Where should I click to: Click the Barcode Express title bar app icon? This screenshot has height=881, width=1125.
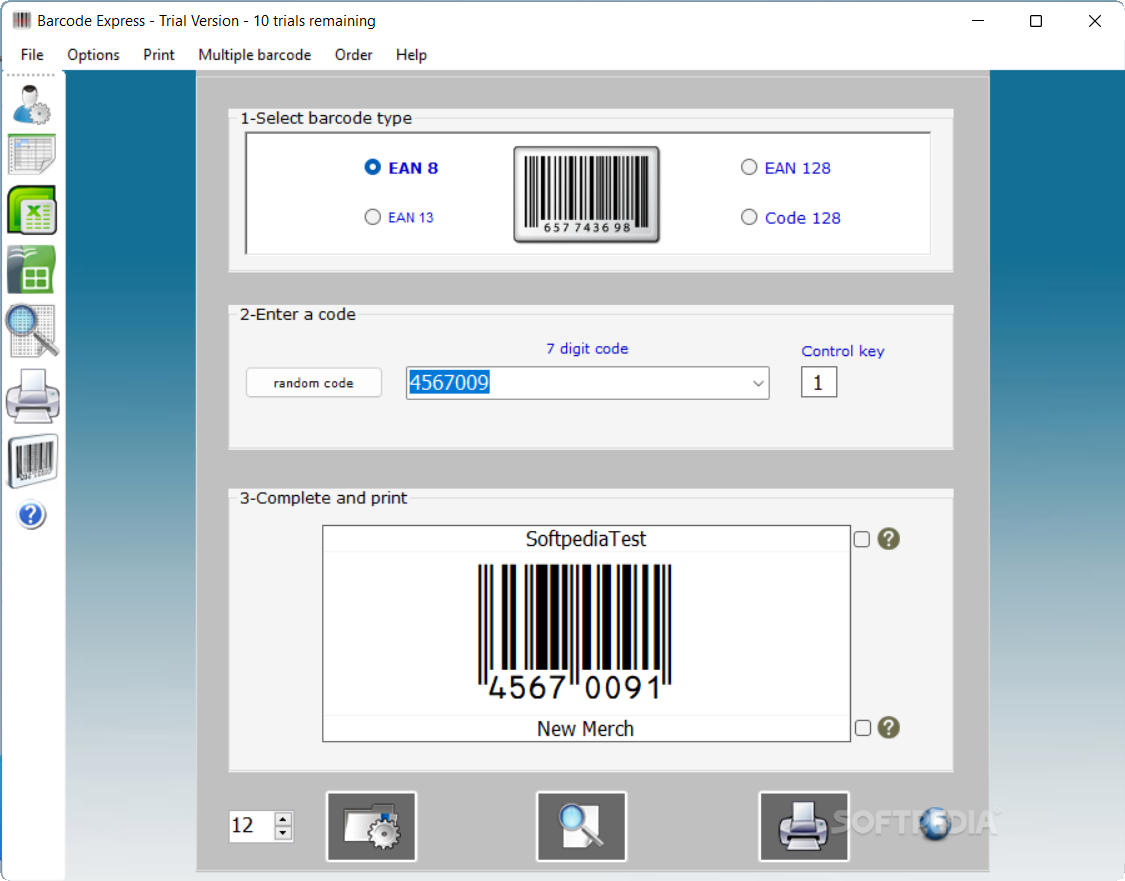(x=22, y=21)
